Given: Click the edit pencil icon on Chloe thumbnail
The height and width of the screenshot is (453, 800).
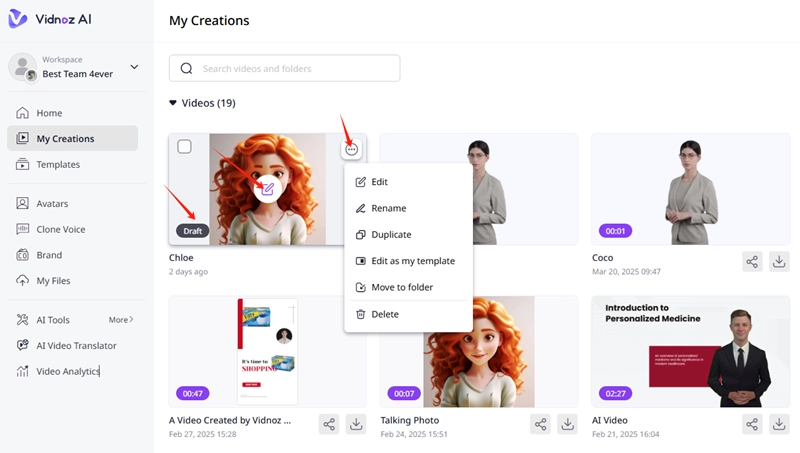Looking at the screenshot, I should tap(267, 188).
